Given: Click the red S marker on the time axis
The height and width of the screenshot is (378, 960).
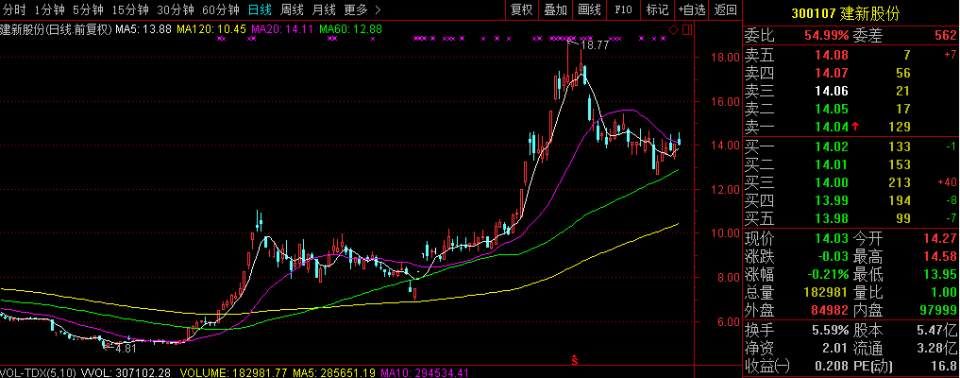Looking at the screenshot, I should pyautogui.click(x=574, y=361).
